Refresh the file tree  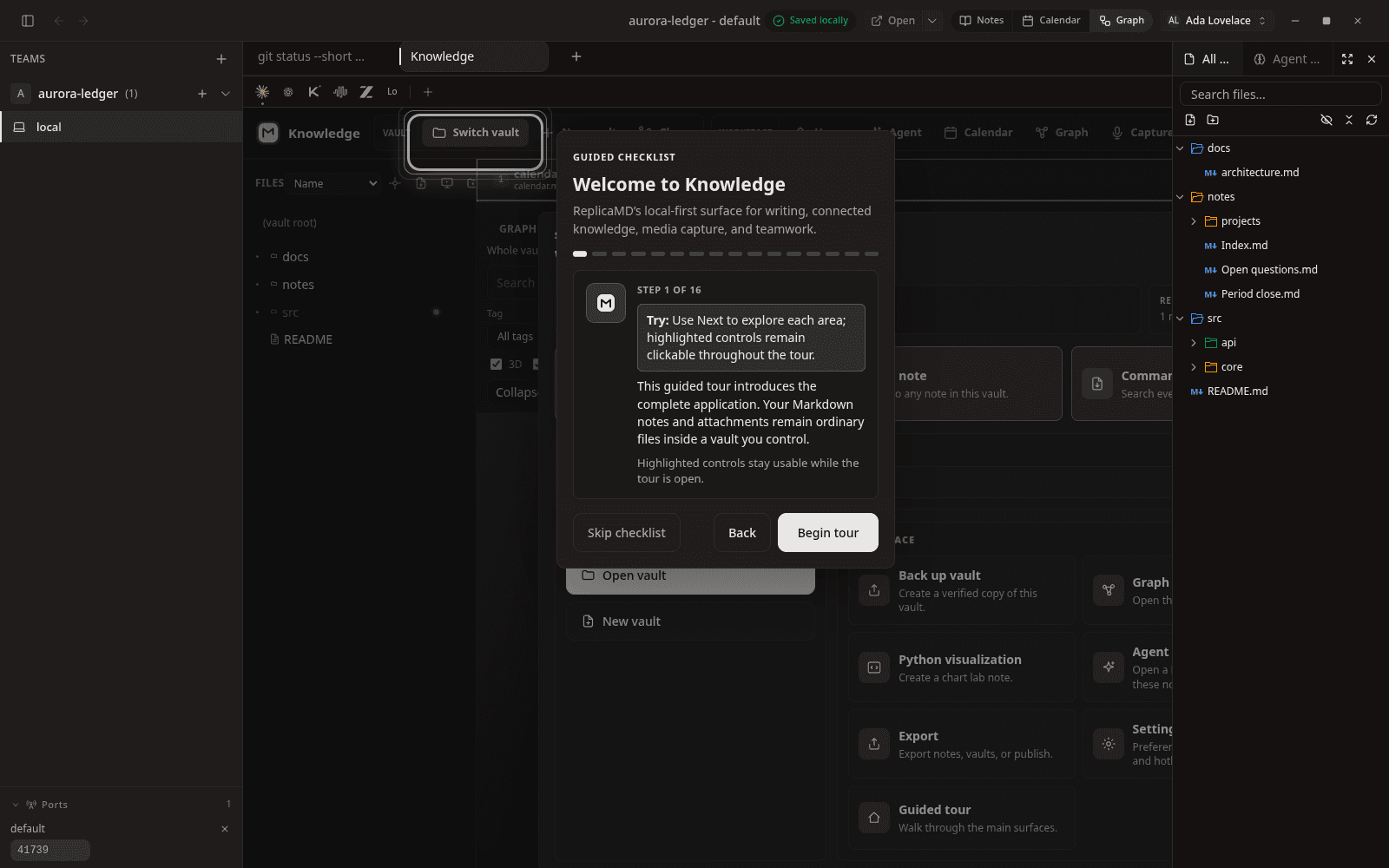(1372, 120)
